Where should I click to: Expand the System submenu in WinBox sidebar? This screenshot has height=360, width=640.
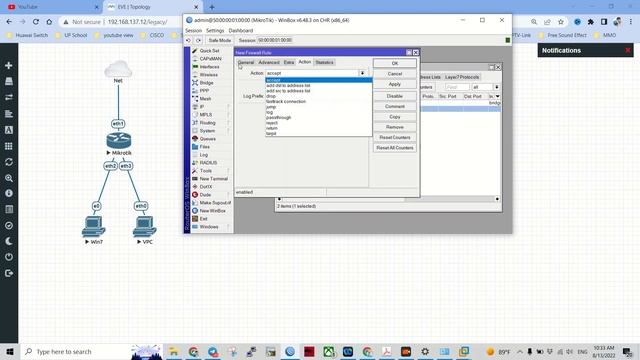point(211,131)
